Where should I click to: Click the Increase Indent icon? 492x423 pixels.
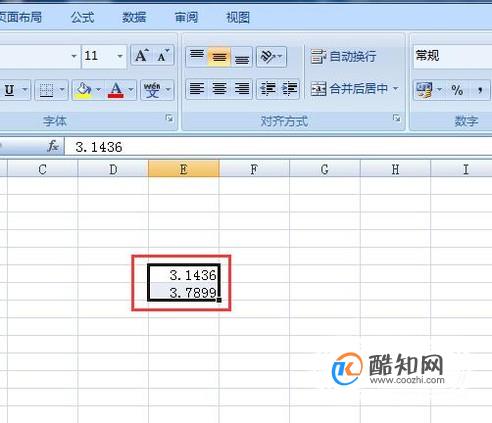[289, 89]
